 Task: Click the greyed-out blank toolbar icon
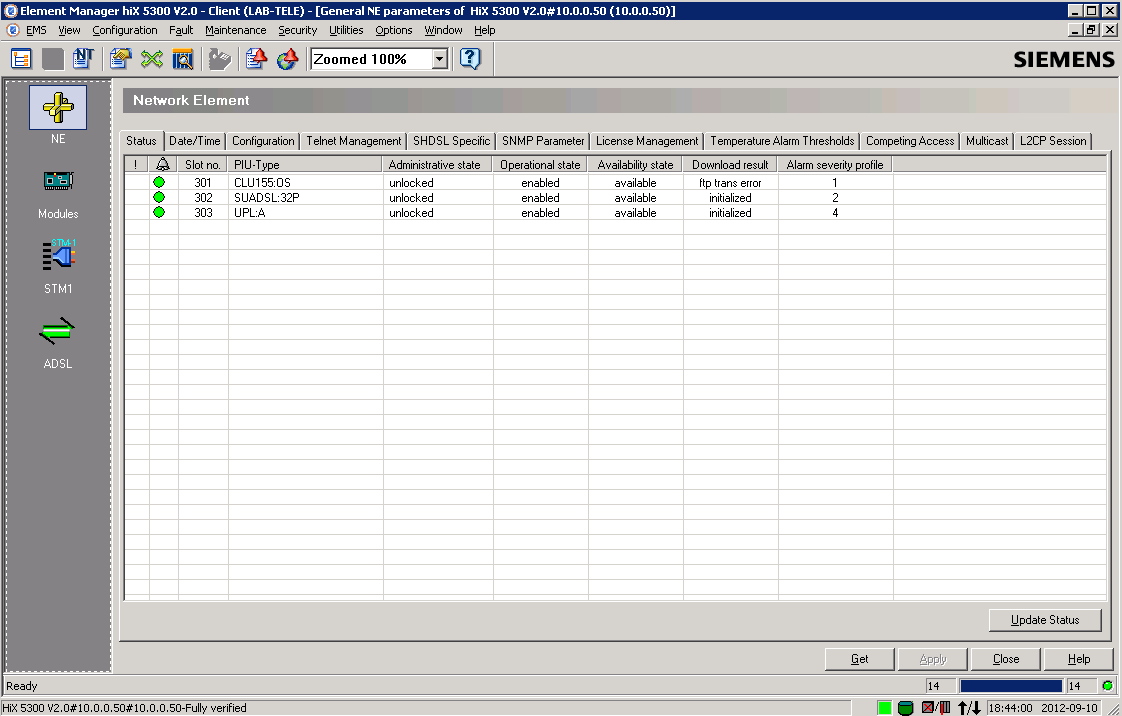53,59
